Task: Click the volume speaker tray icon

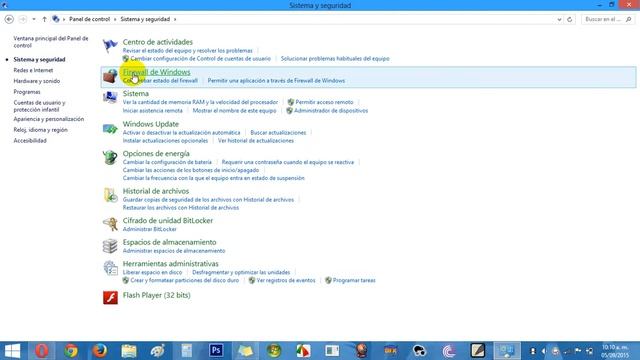Action: 544,351
